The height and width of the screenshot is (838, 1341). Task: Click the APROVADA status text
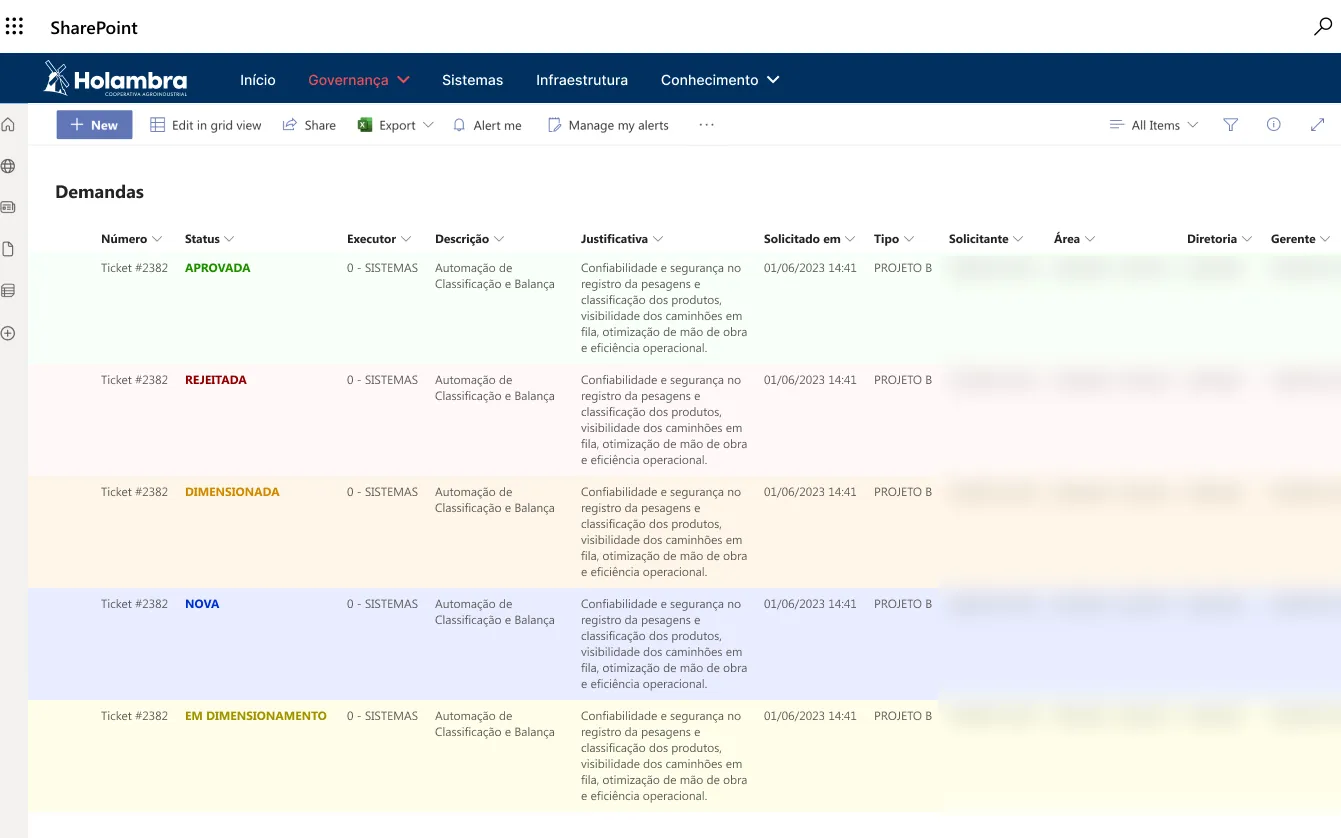click(218, 268)
